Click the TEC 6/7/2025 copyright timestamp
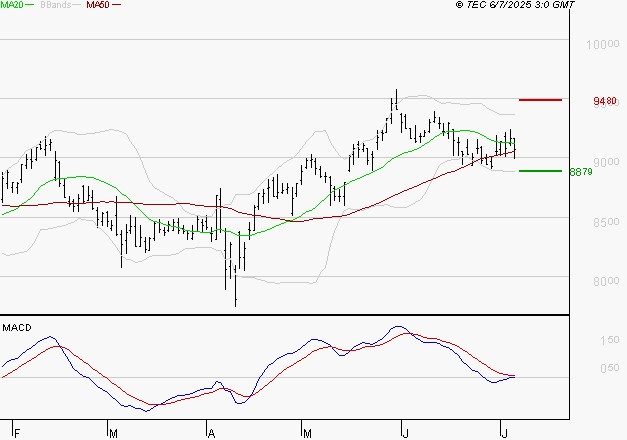 tap(515, 5)
